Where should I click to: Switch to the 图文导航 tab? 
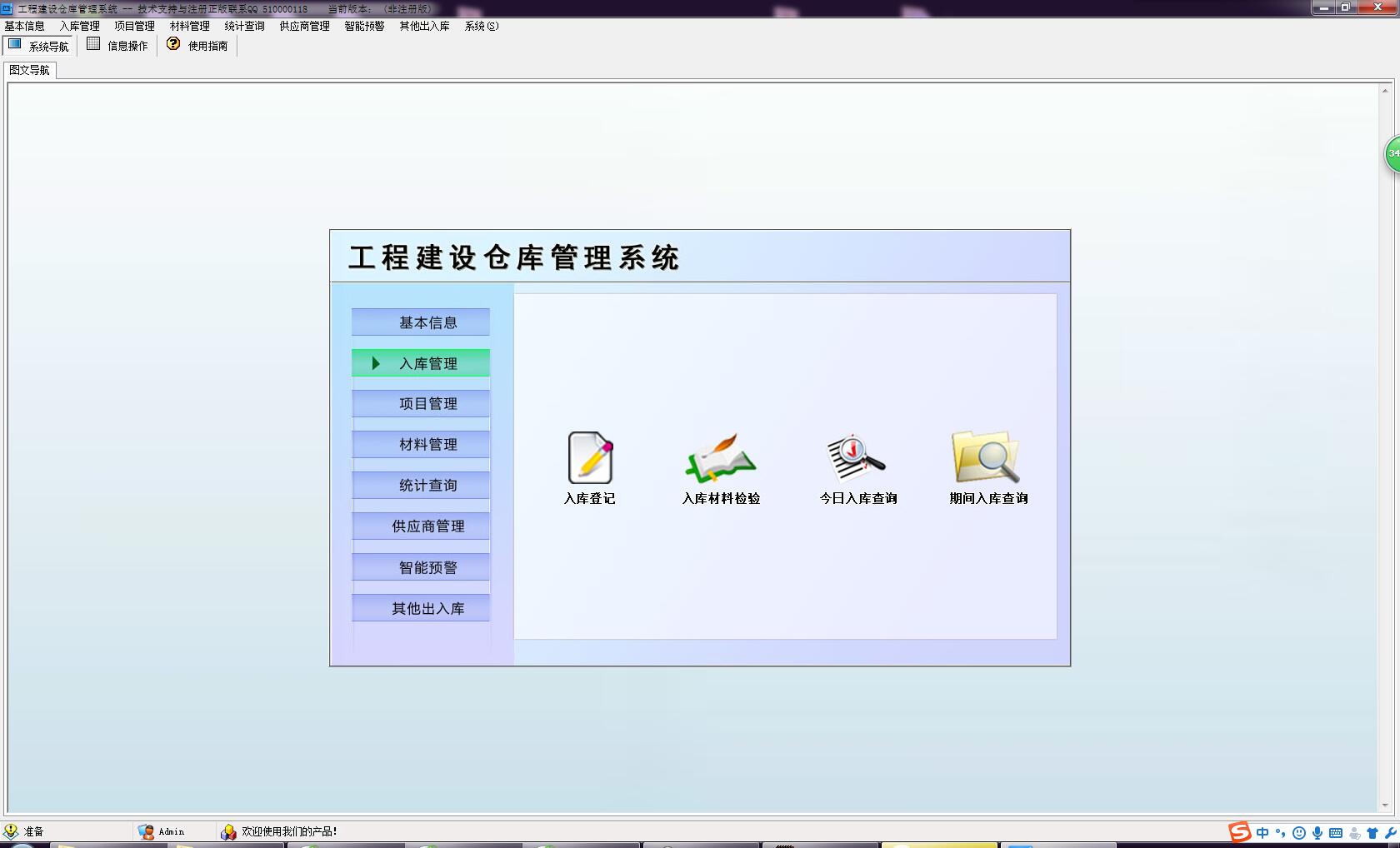point(29,70)
